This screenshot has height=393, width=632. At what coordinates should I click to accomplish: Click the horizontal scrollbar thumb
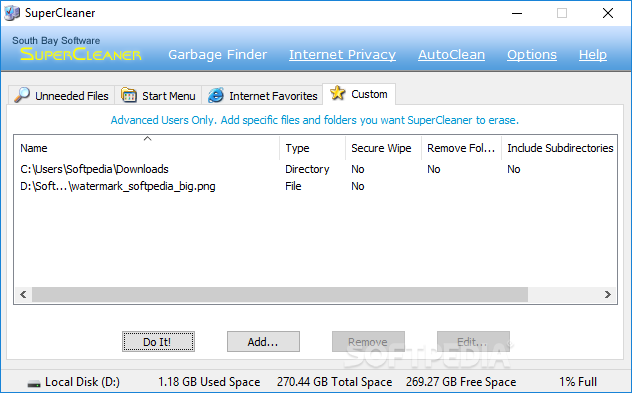point(280,295)
